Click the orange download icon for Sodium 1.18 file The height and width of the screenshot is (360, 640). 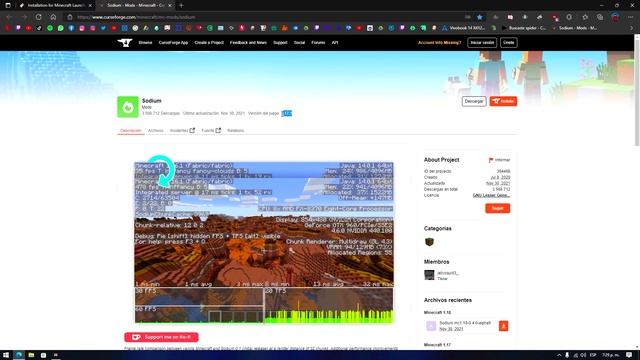pos(503,326)
